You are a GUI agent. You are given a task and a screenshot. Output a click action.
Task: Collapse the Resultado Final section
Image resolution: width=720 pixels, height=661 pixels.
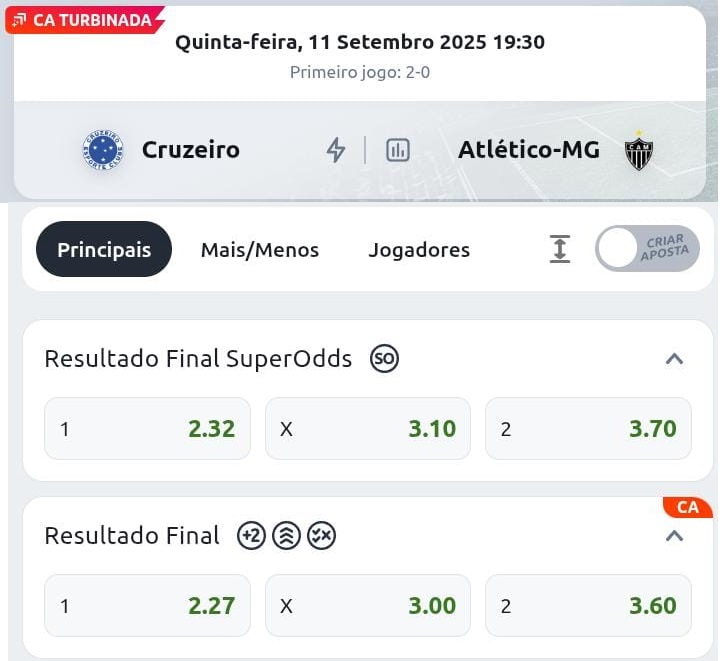pyautogui.click(x=675, y=536)
